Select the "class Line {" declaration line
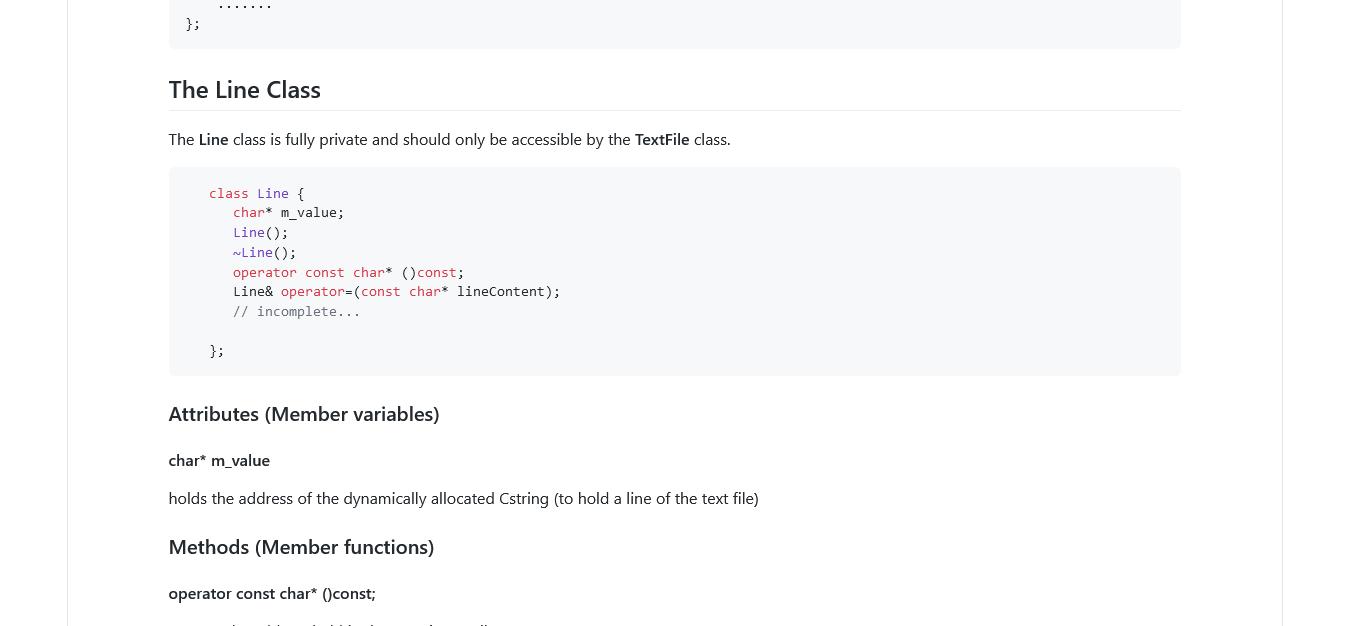 [255, 193]
